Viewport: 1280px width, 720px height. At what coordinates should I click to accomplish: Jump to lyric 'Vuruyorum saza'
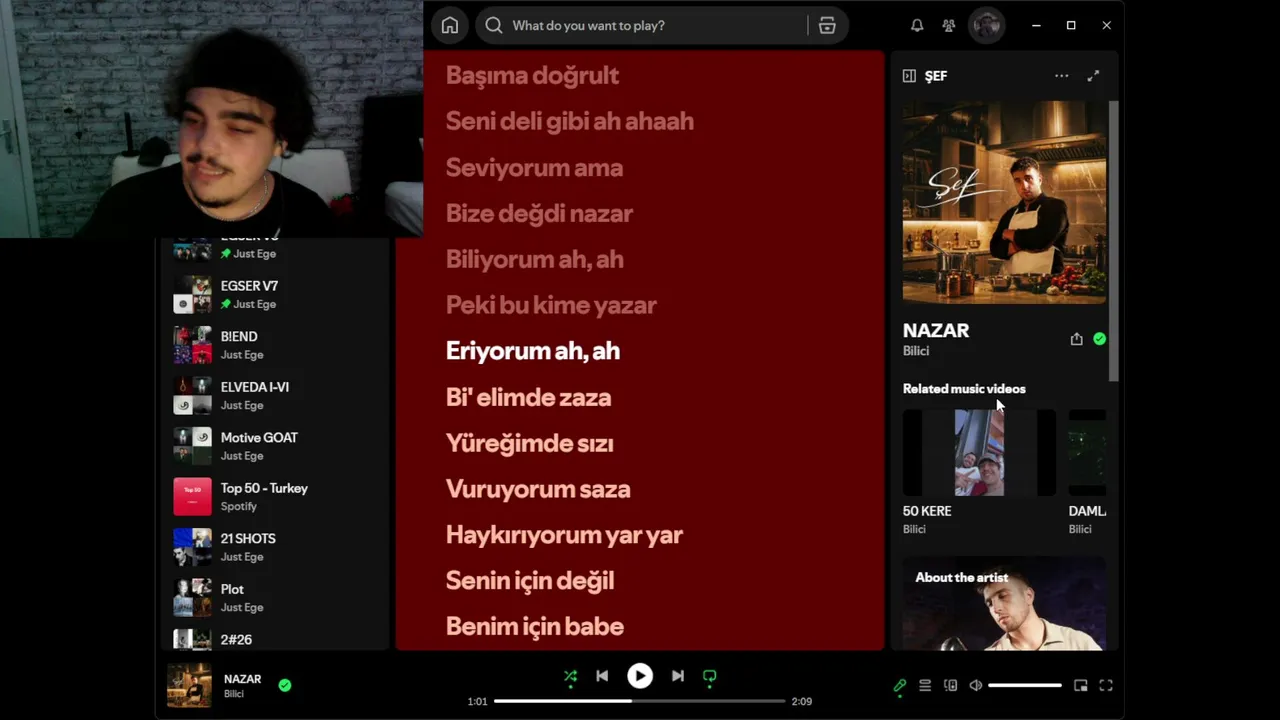click(x=538, y=489)
